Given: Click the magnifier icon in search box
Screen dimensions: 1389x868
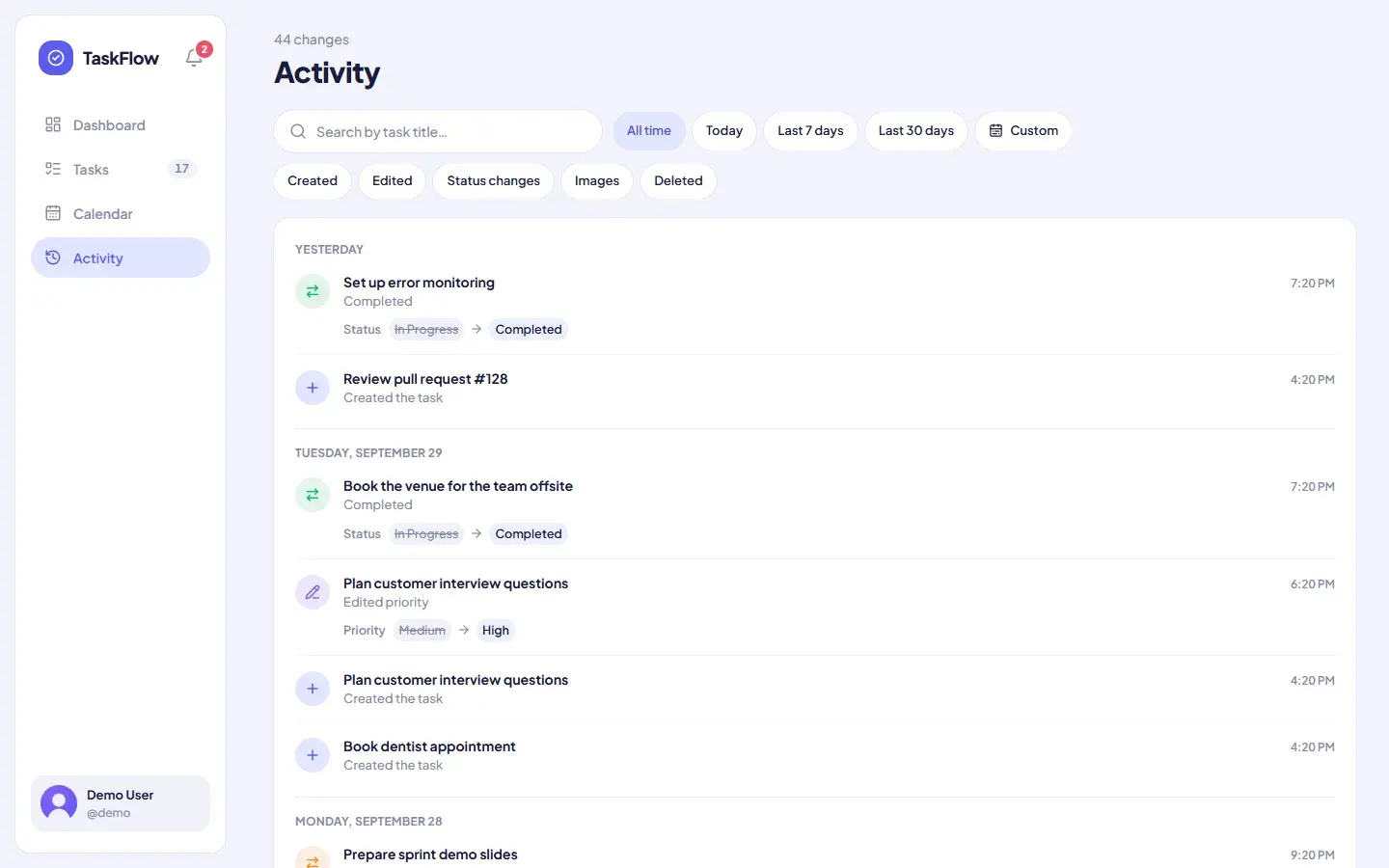Looking at the screenshot, I should [298, 131].
